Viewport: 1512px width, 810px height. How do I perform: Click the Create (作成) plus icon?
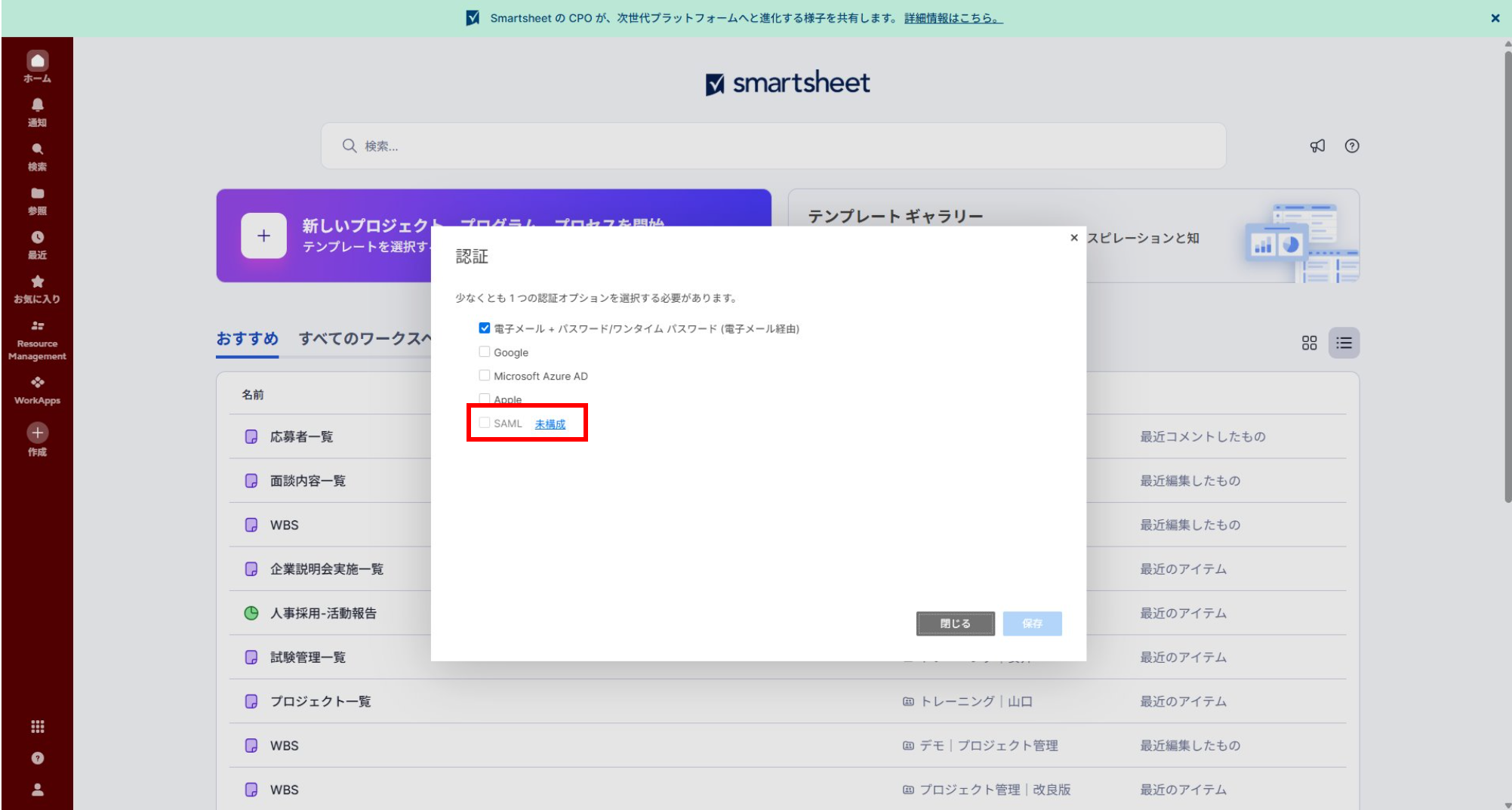point(37,433)
